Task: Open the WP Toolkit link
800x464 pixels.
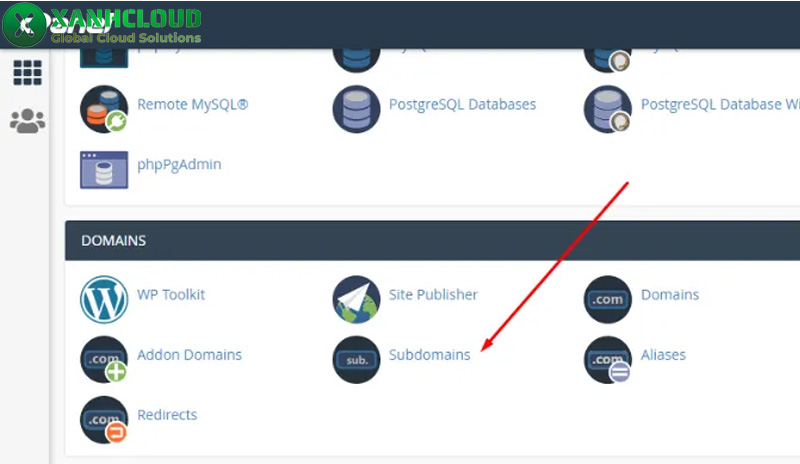Action: tap(171, 295)
